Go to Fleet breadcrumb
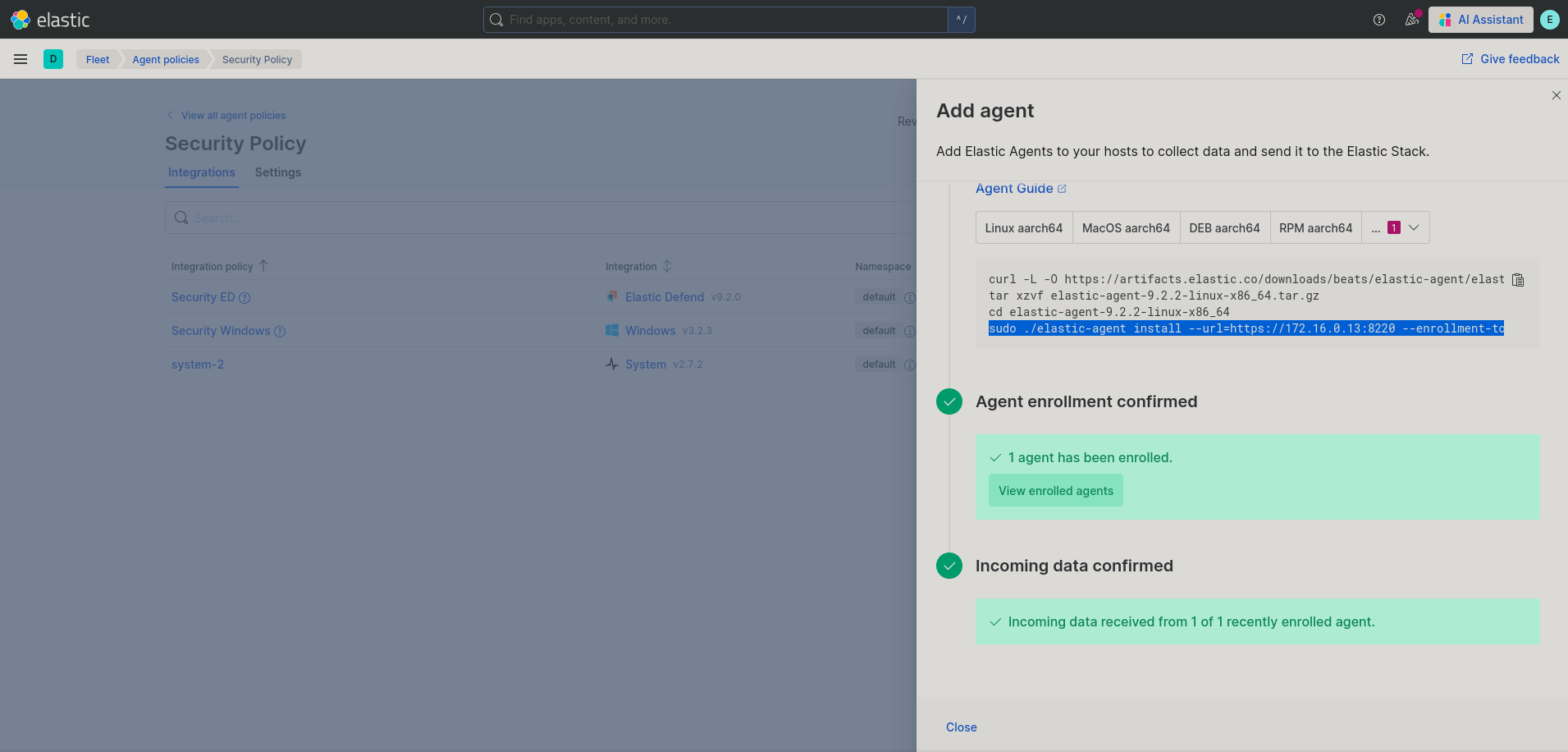Image resolution: width=1568 pixels, height=752 pixels. (98, 59)
